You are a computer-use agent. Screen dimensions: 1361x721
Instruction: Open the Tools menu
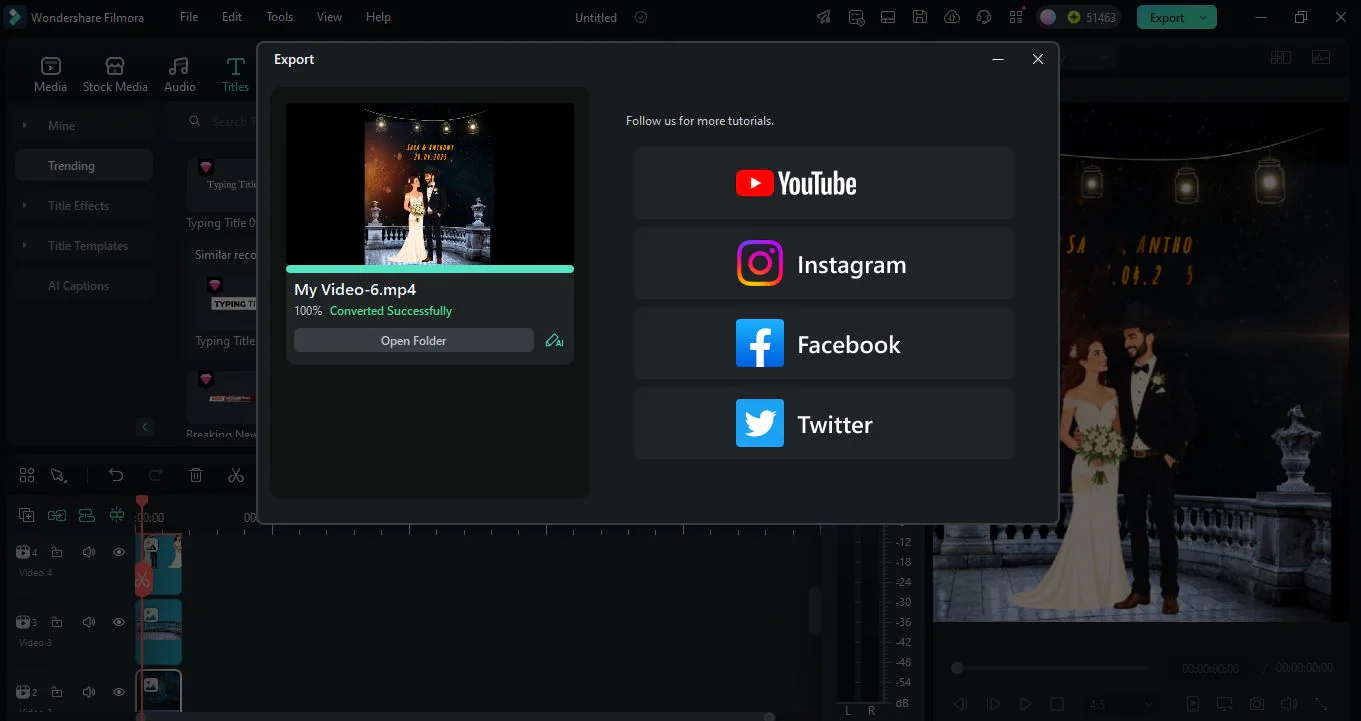[280, 17]
